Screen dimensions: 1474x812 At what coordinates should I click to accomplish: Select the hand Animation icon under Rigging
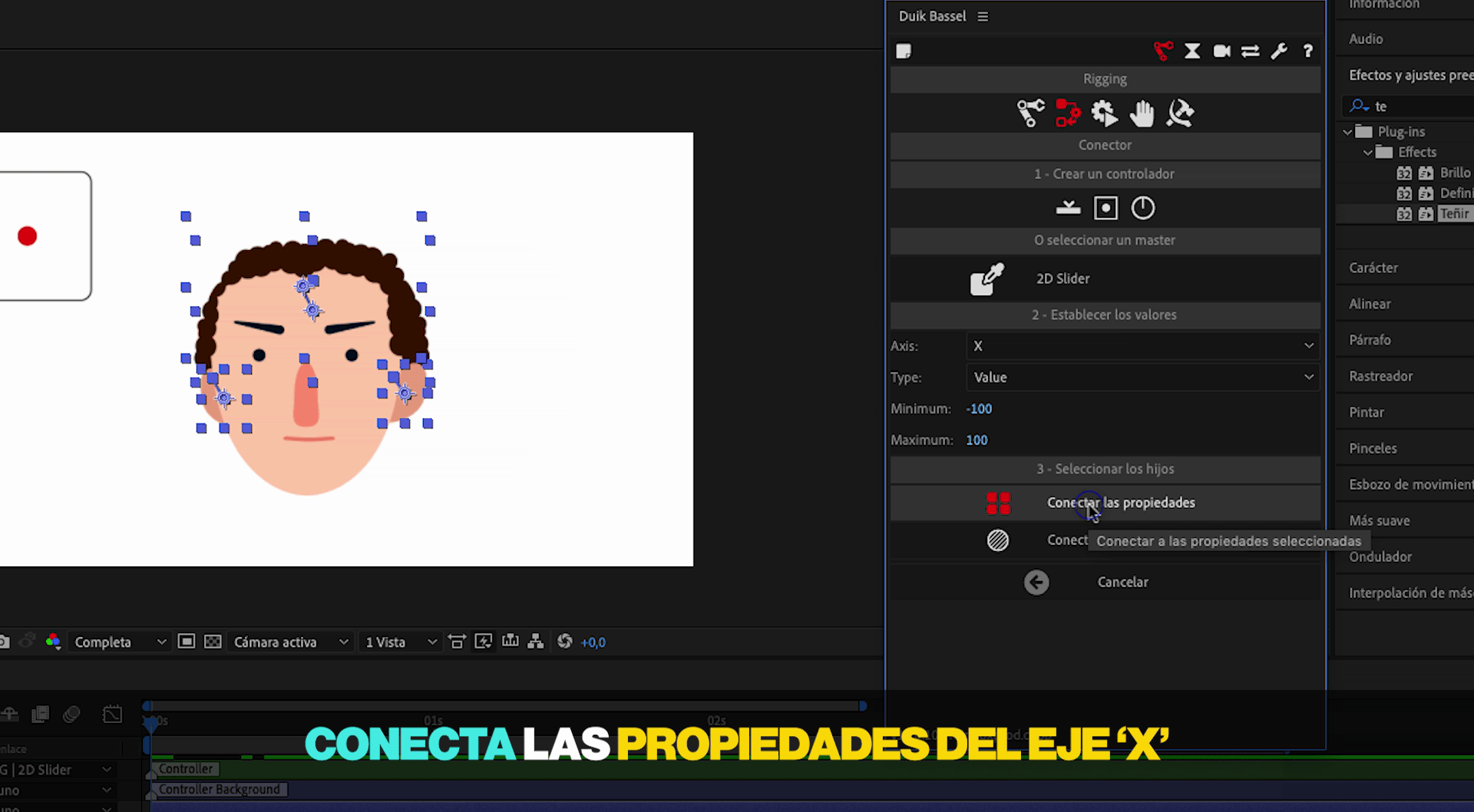pyautogui.click(x=1142, y=113)
